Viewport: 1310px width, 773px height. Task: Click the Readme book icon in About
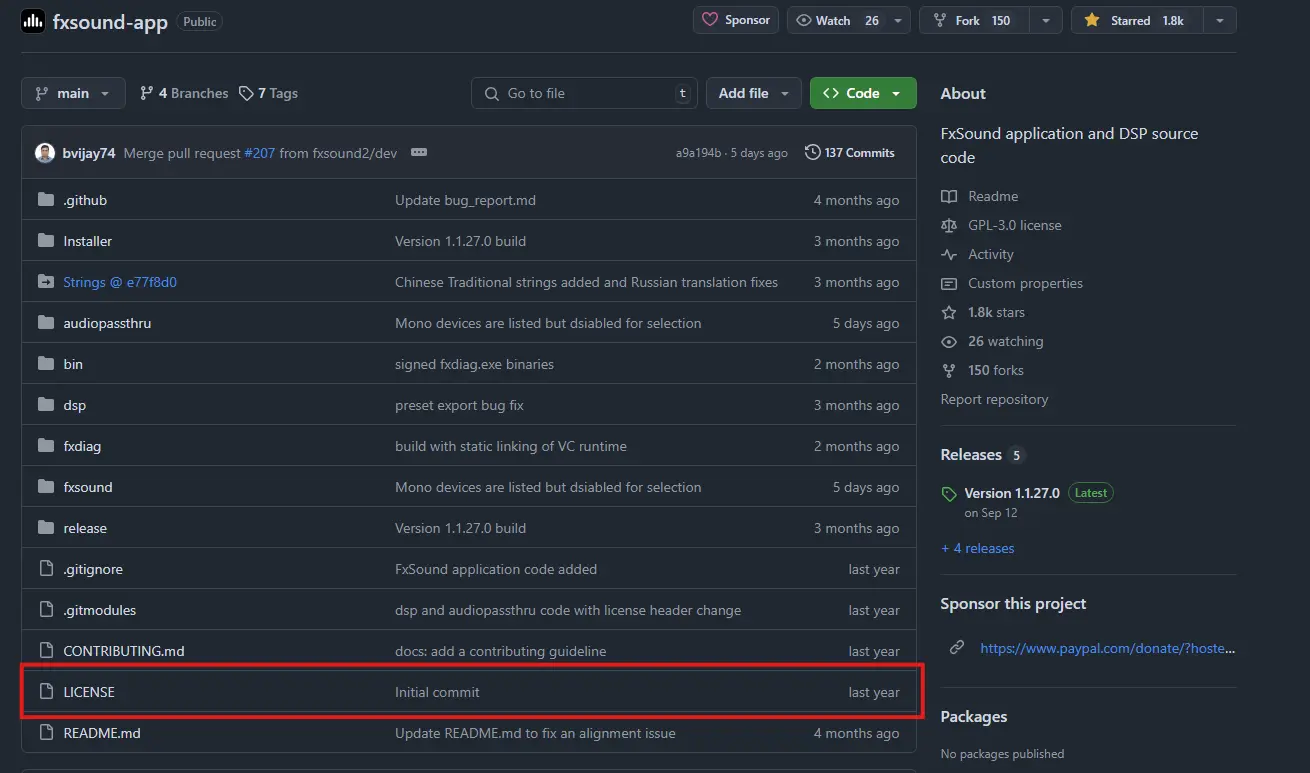pyautogui.click(x=949, y=196)
